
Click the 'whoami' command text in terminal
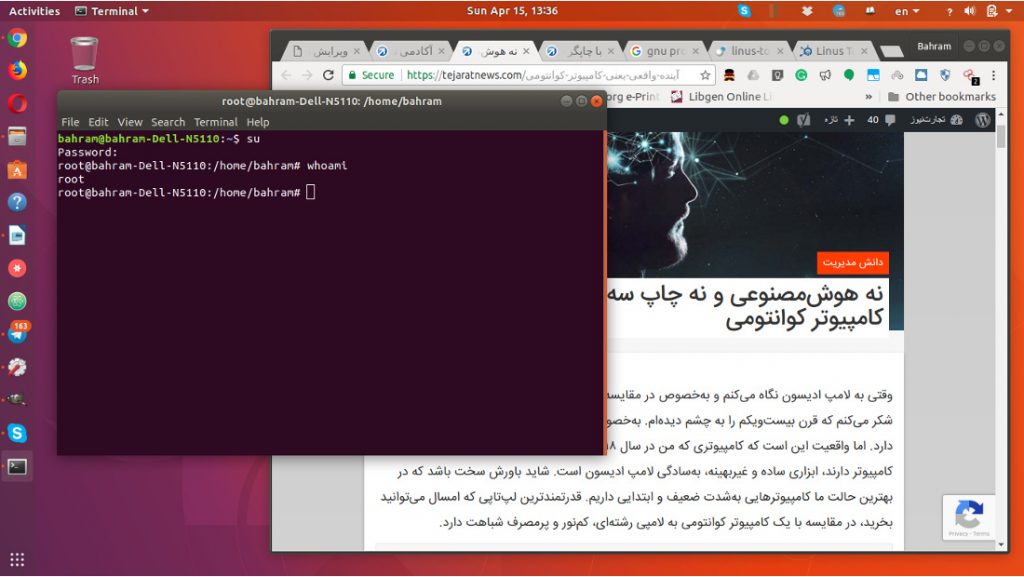(327, 166)
